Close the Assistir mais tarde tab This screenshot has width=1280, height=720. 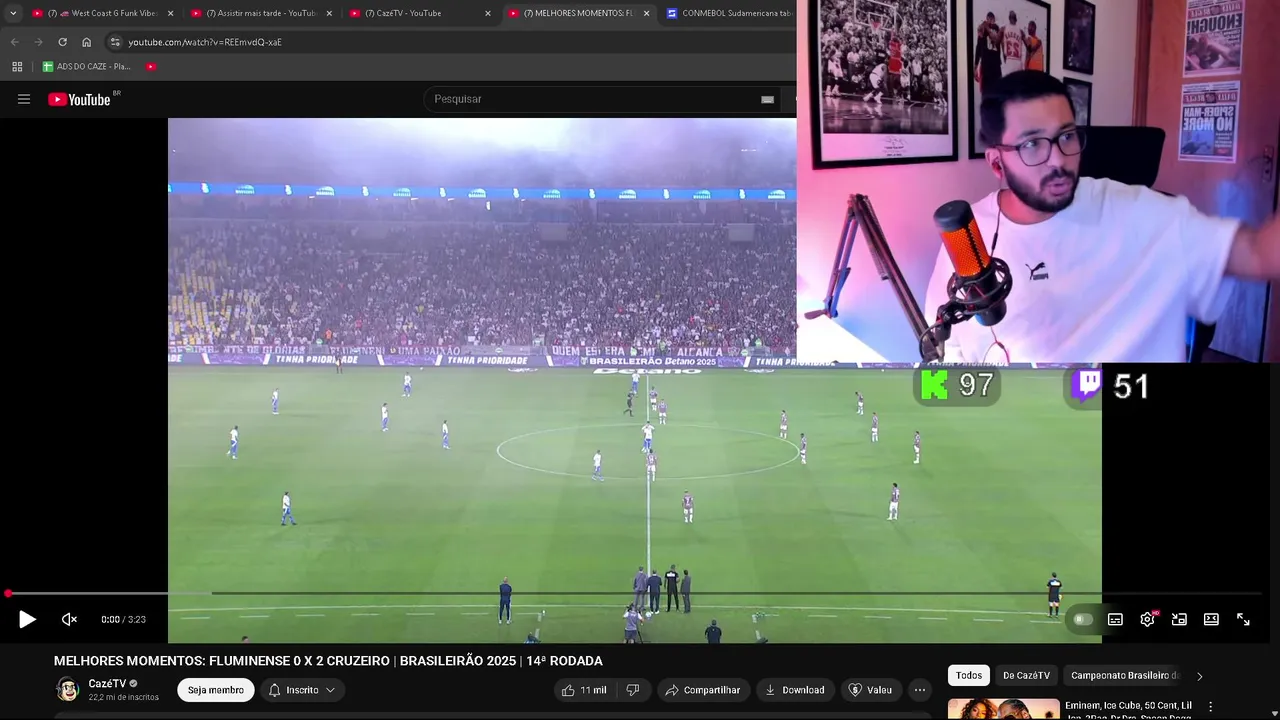329,13
